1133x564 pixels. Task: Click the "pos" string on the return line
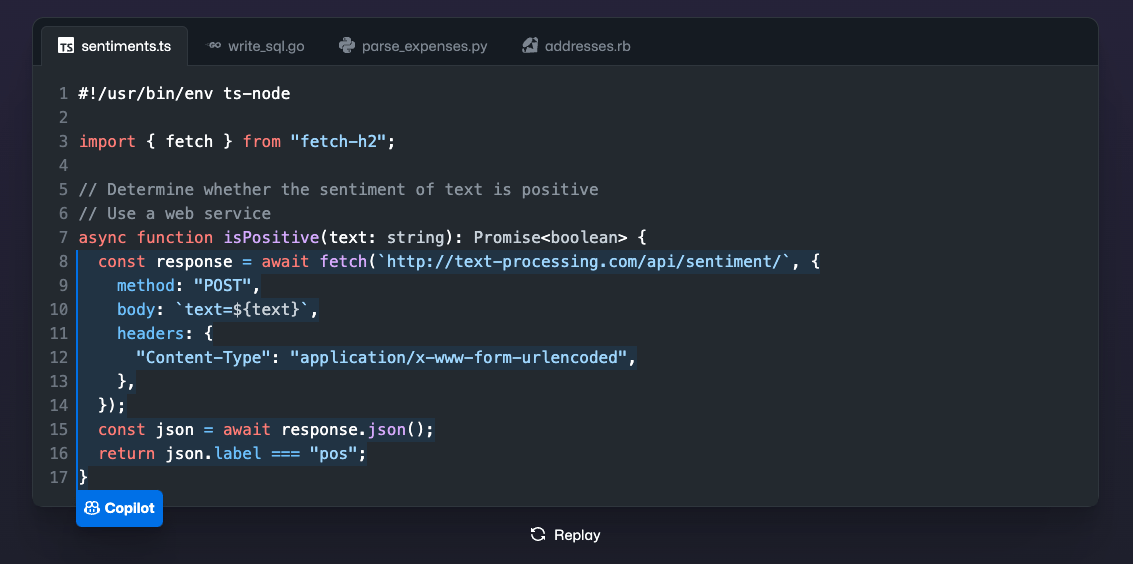click(334, 453)
